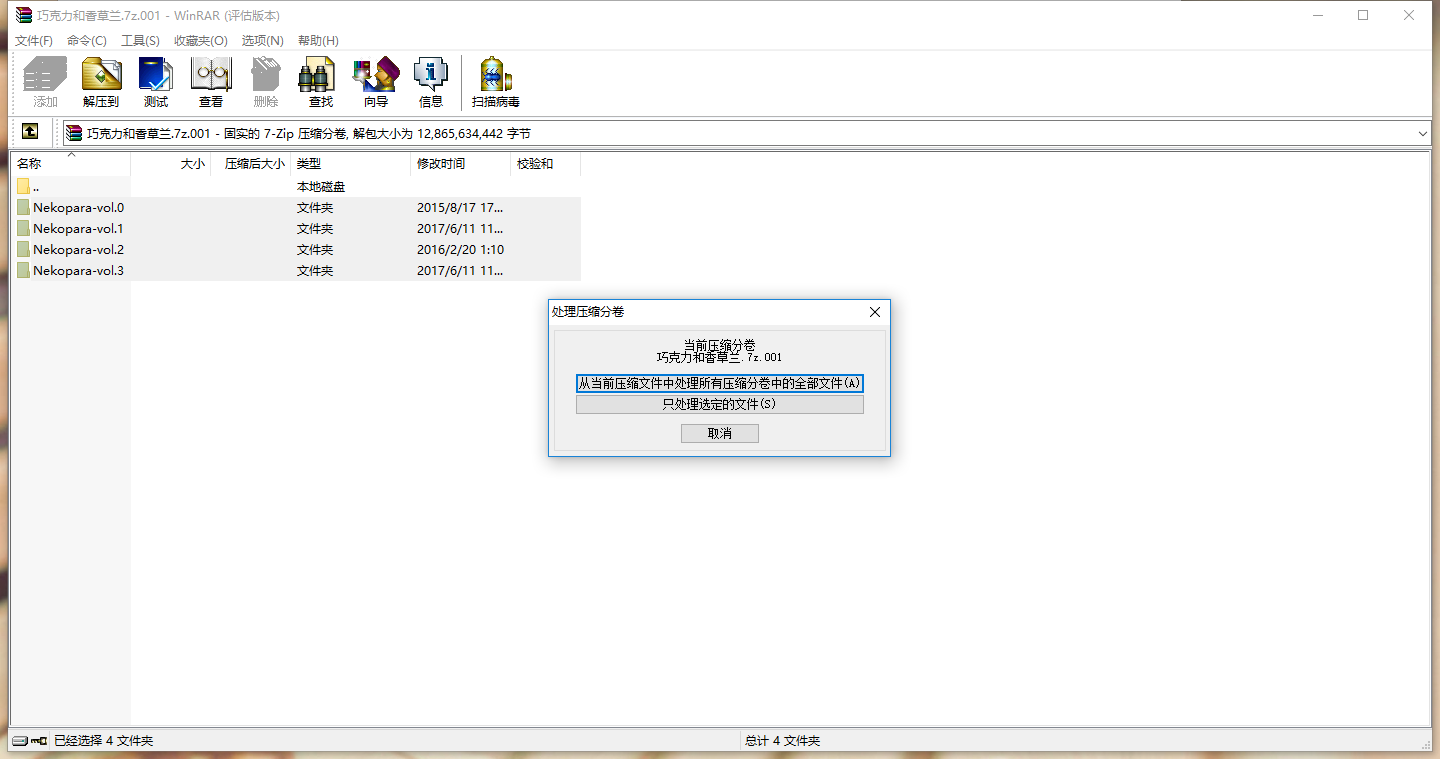Sort by the 修改时间 column header
This screenshot has height=759, width=1440.
point(461,164)
